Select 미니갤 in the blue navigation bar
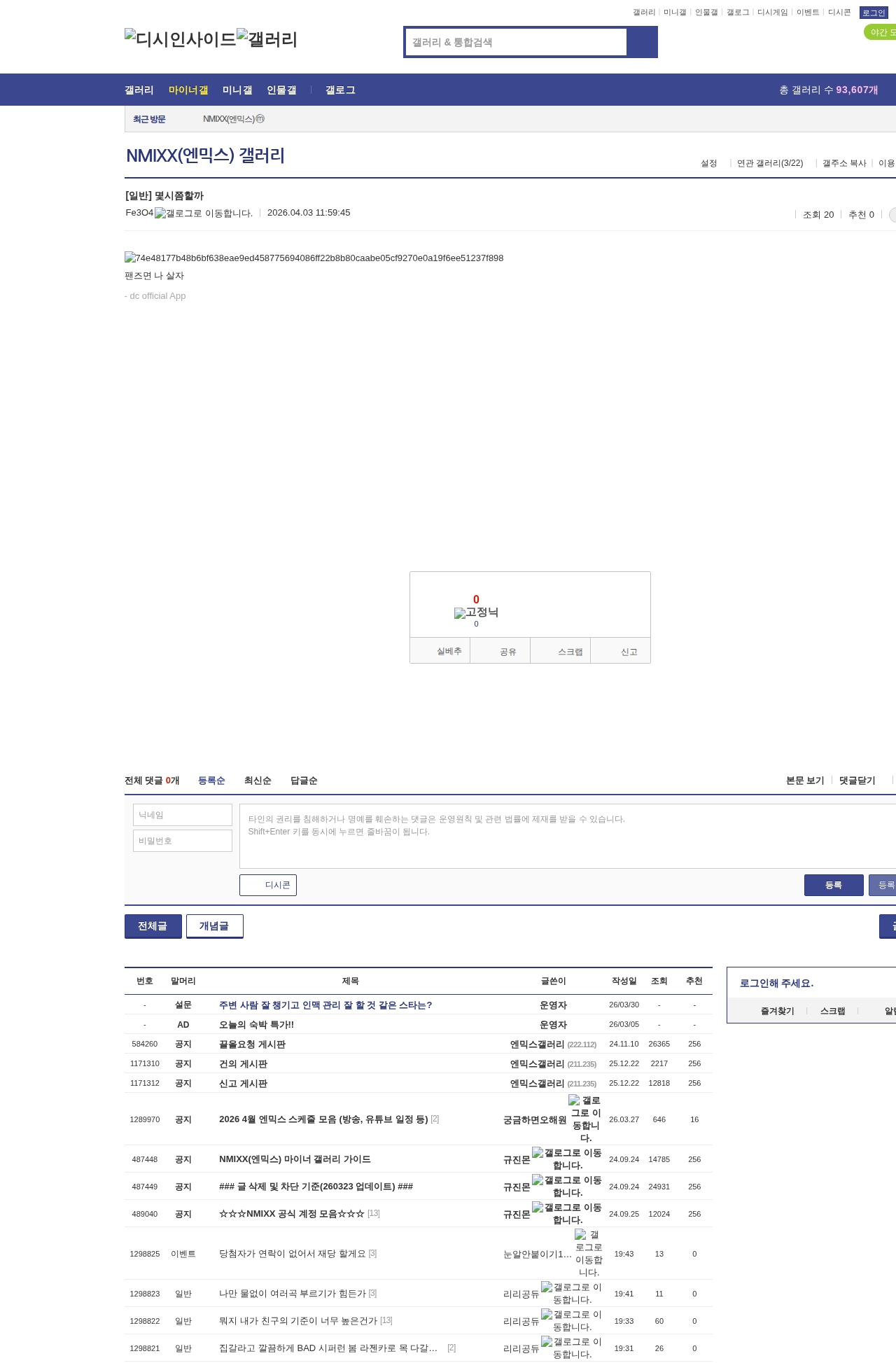Viewport: 896px width, 1363px height. coord(237,90)
